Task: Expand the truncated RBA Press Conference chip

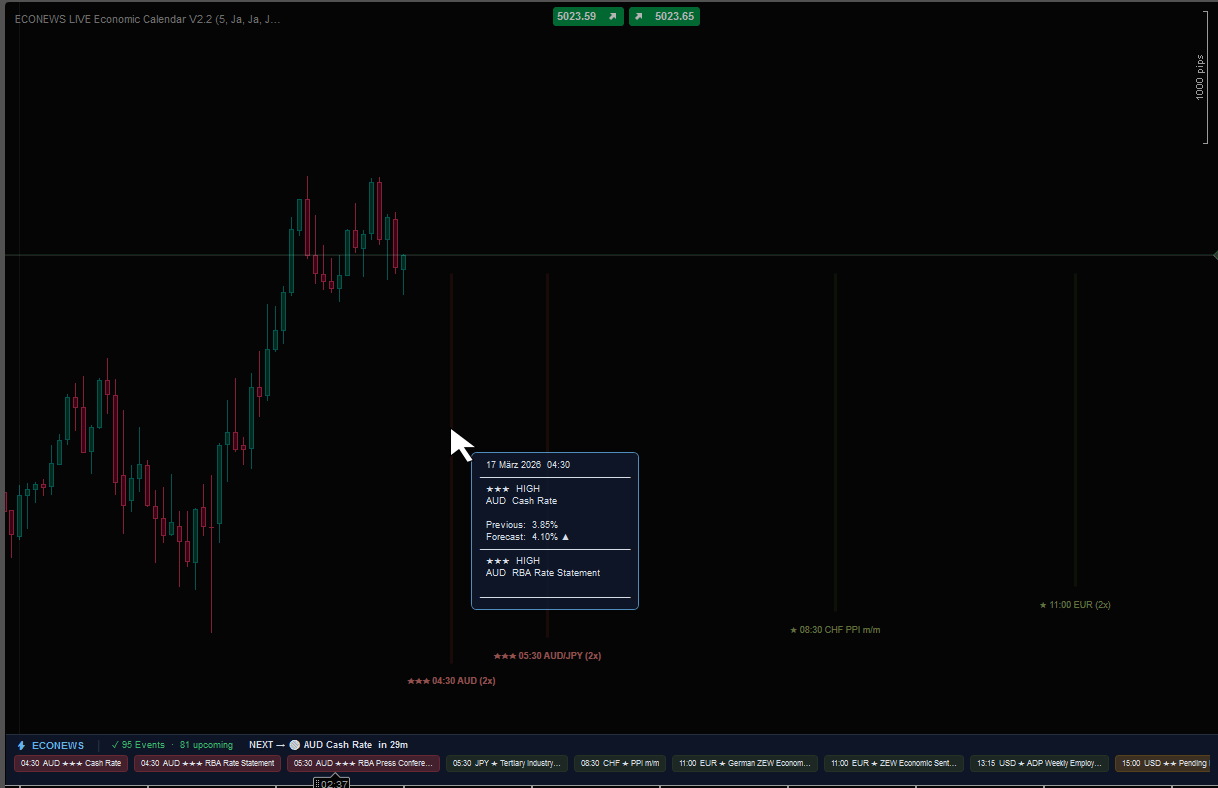Action: click(x=362, y=763)
